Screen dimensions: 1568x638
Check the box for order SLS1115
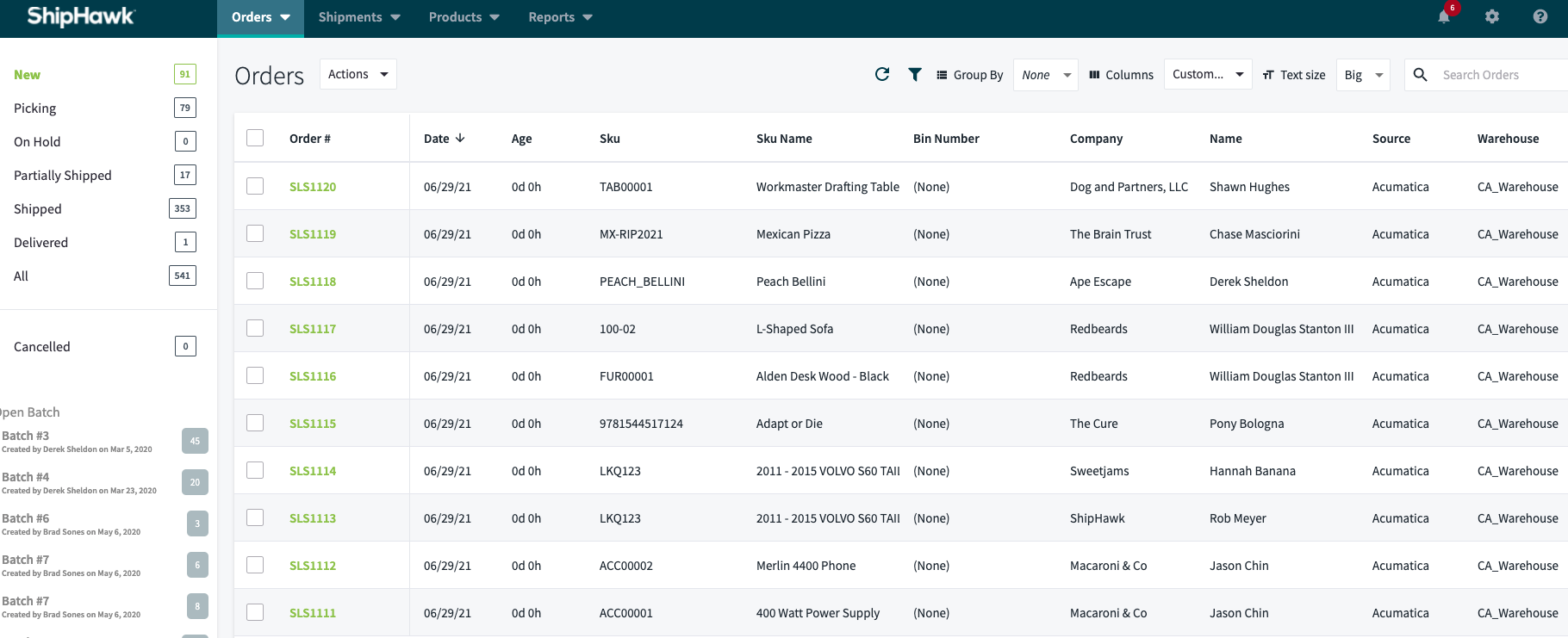255,423
